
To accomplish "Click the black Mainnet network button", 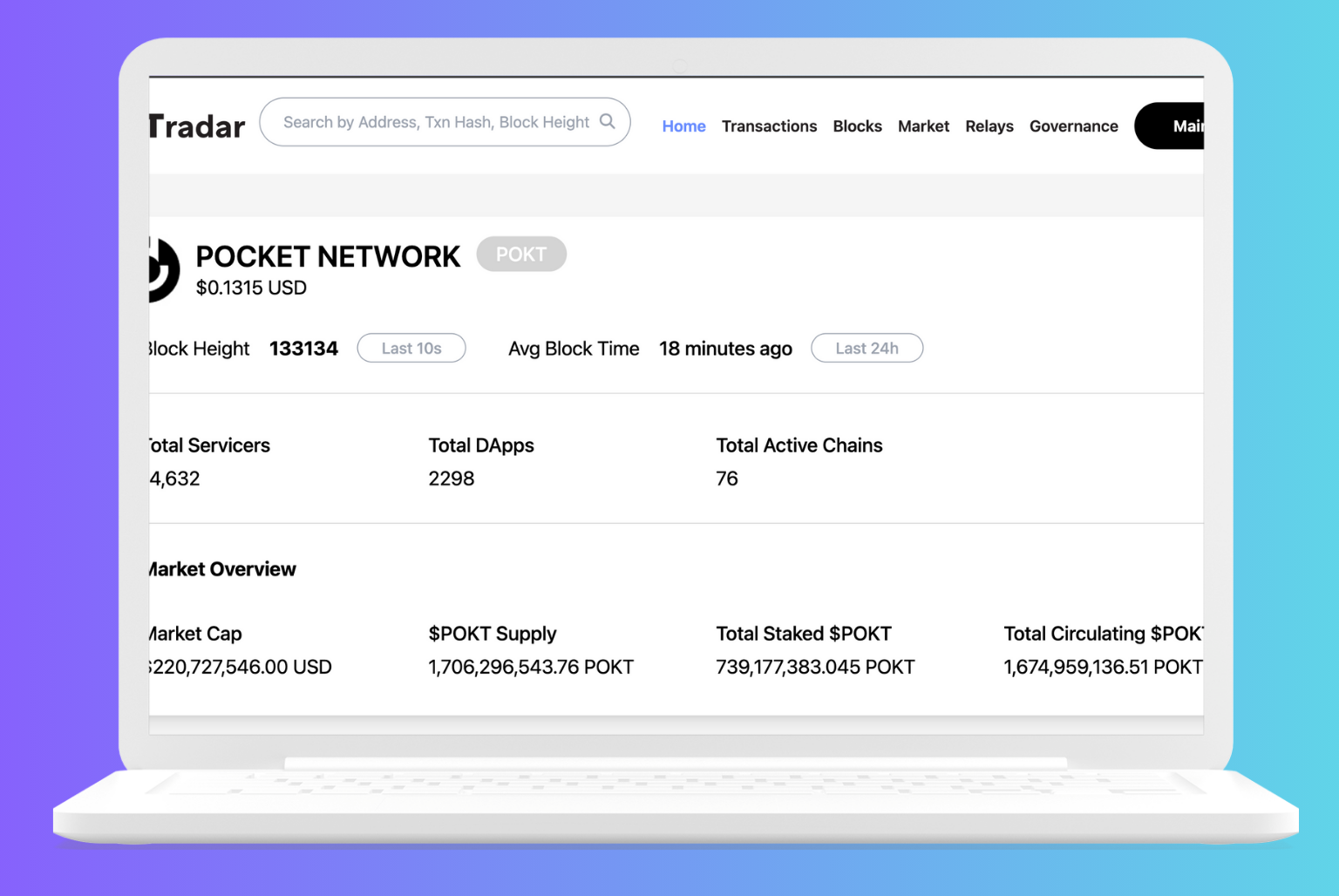I will coord(1169,126).
